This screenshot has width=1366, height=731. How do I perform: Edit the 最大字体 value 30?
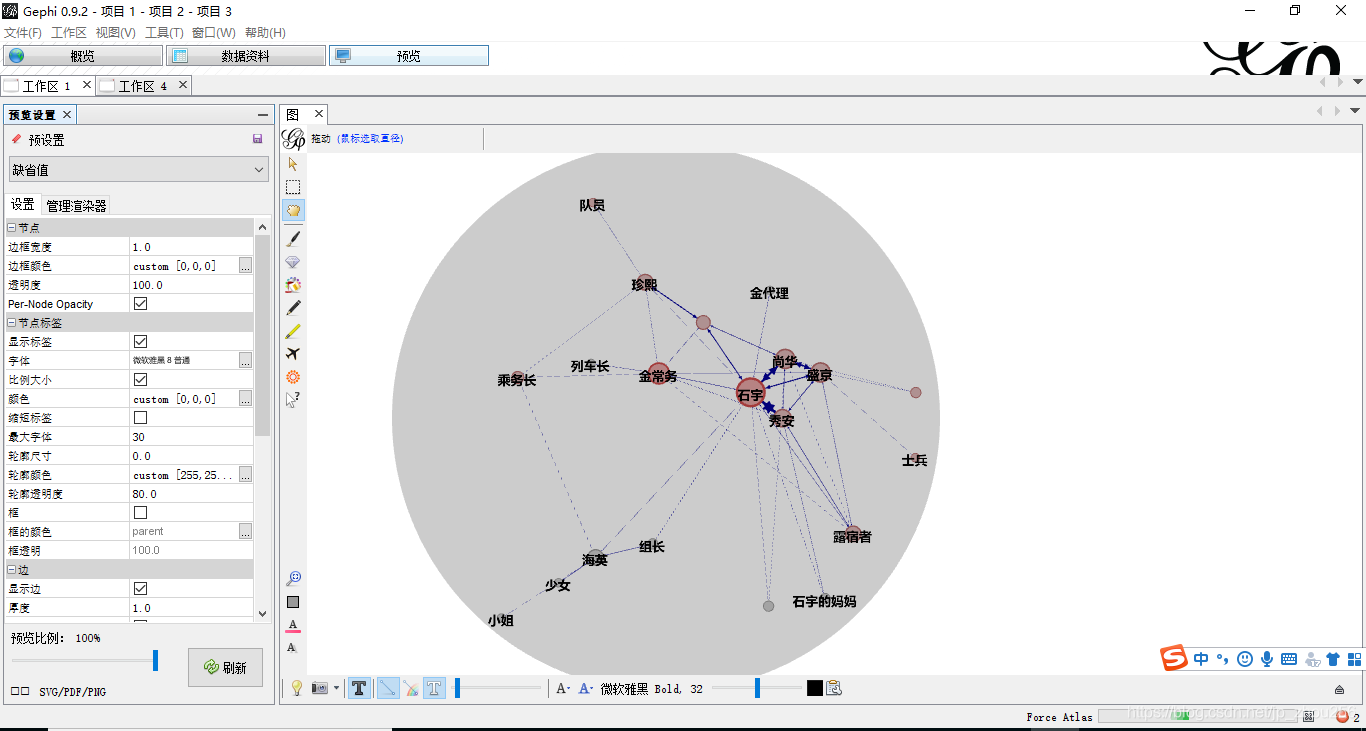tap(192, 436)
